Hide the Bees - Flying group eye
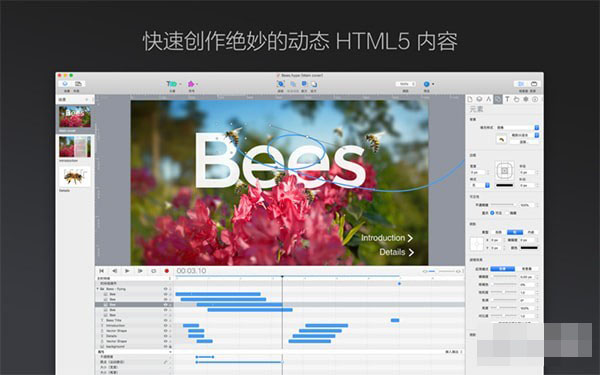This screenshot has height=375, width=600. pyautogui.click(x=166, y=289)
